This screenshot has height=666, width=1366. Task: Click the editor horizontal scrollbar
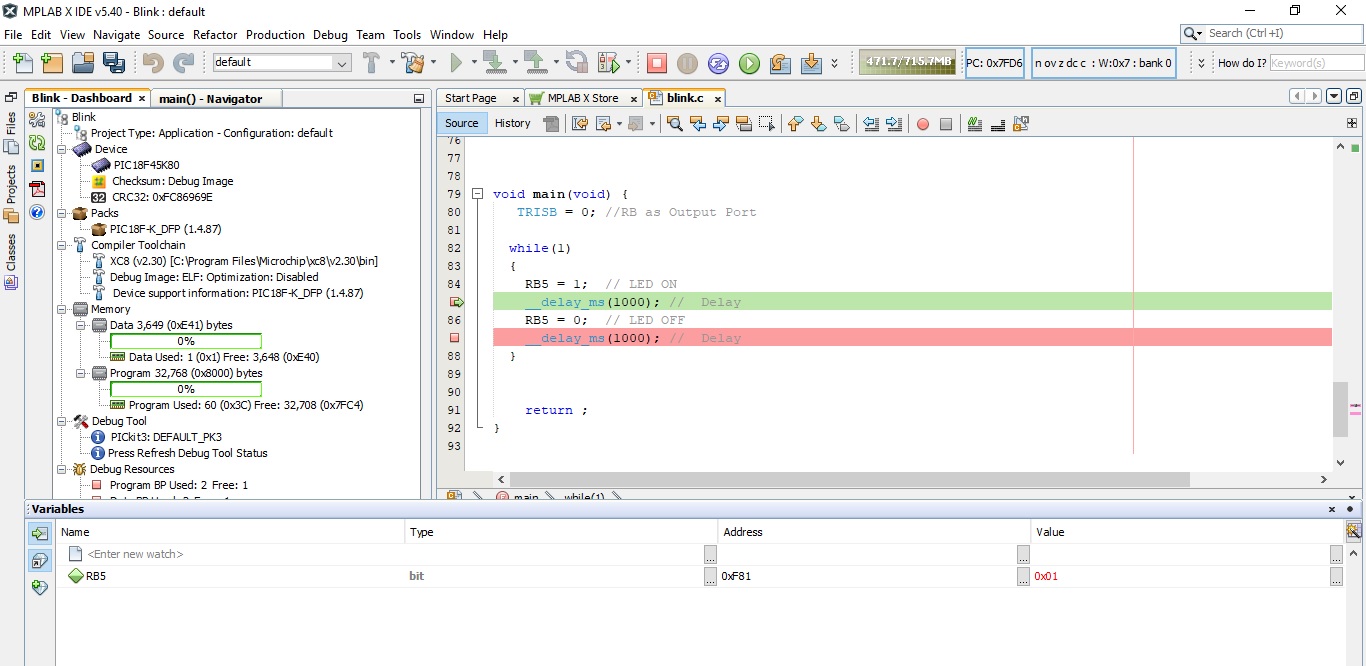coord(850,480)
